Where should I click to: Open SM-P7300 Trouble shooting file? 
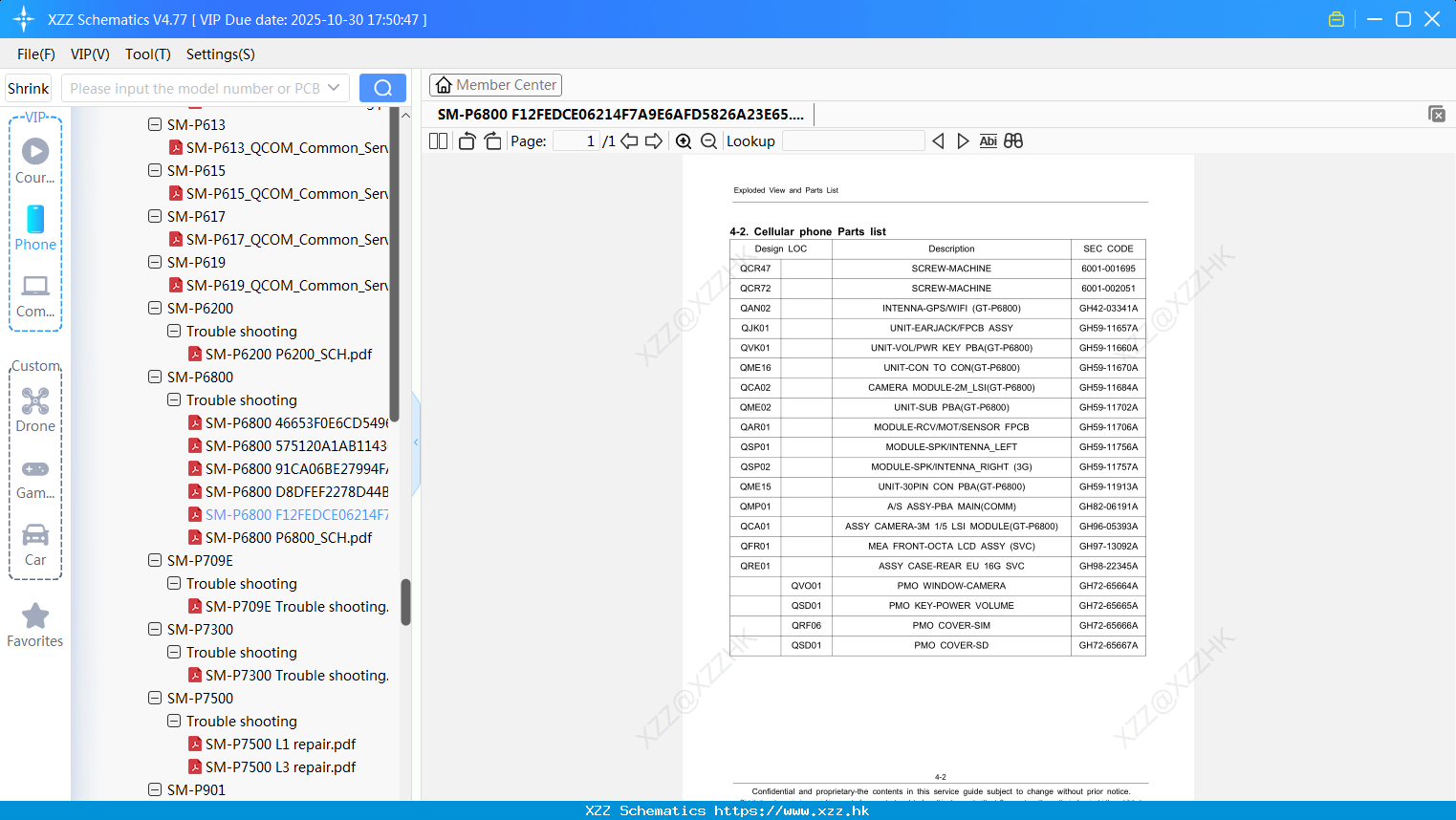point(288,675)
